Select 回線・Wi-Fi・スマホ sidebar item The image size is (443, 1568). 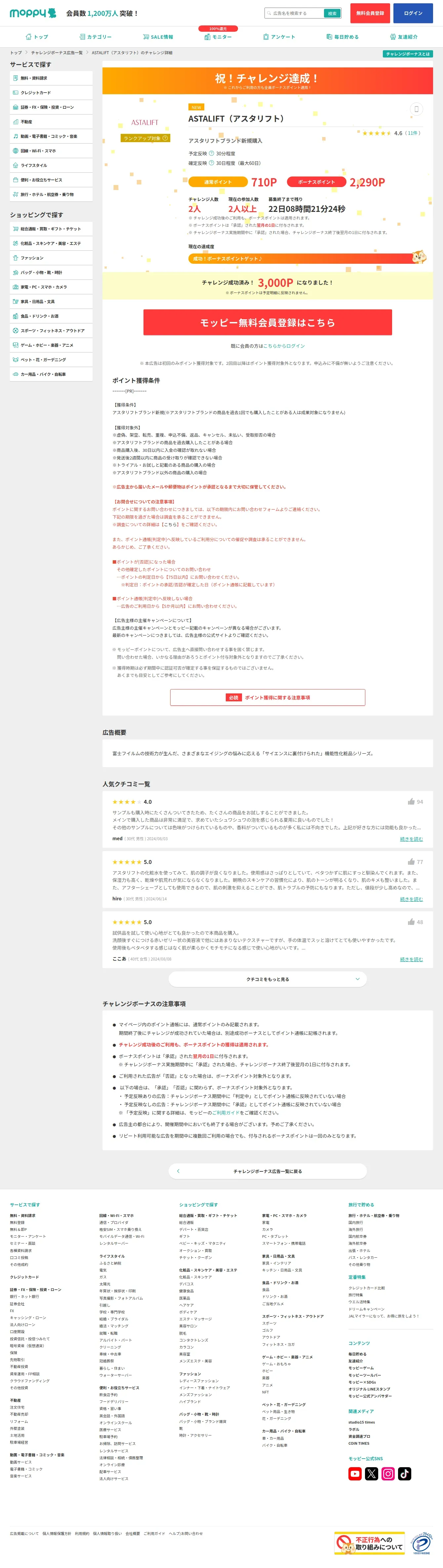pyautogui.click(x=51, y=151)
